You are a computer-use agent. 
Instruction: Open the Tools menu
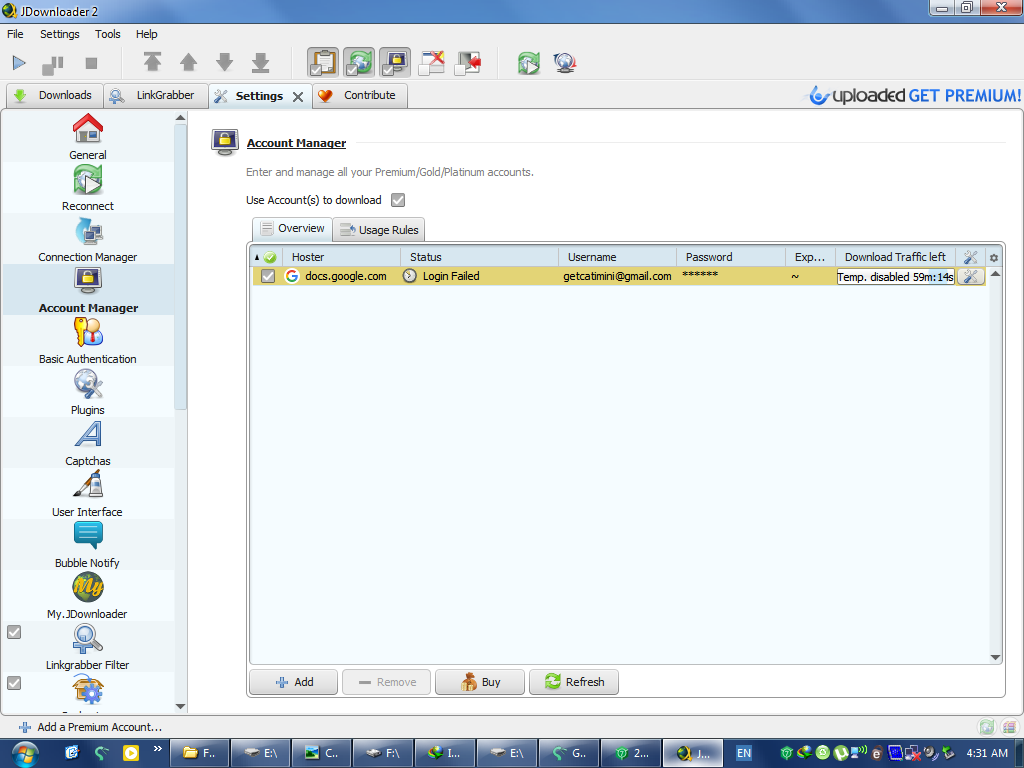[x=107, y=34]
